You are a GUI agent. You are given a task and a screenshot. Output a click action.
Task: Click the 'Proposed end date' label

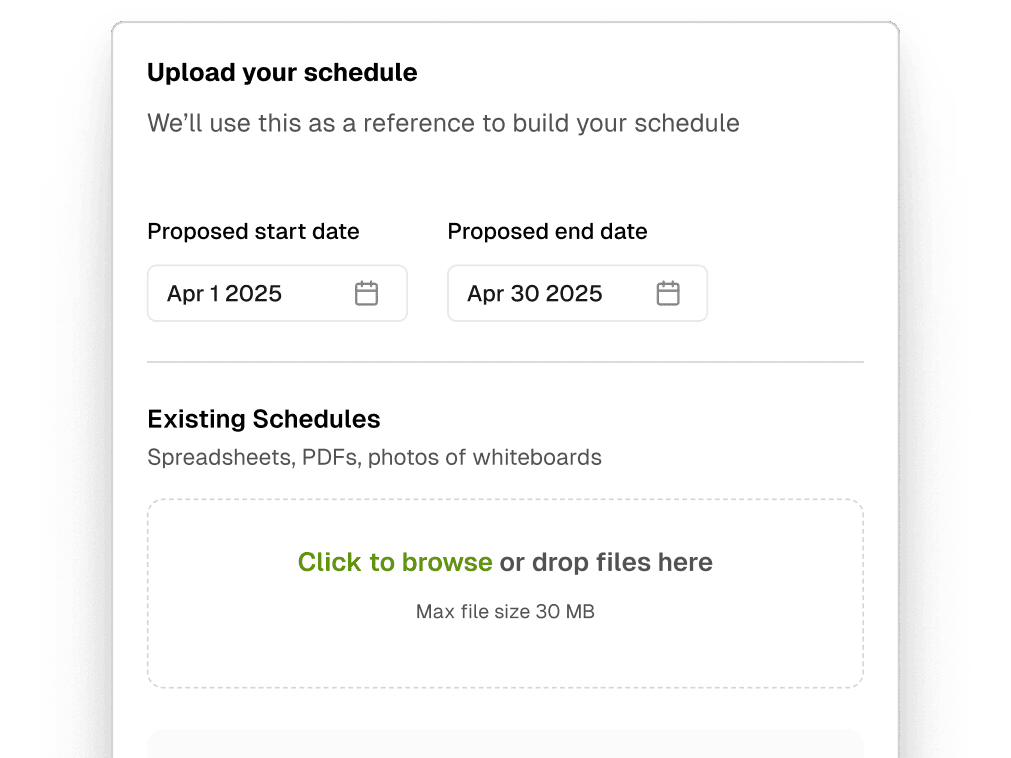(x=547, y=231)
